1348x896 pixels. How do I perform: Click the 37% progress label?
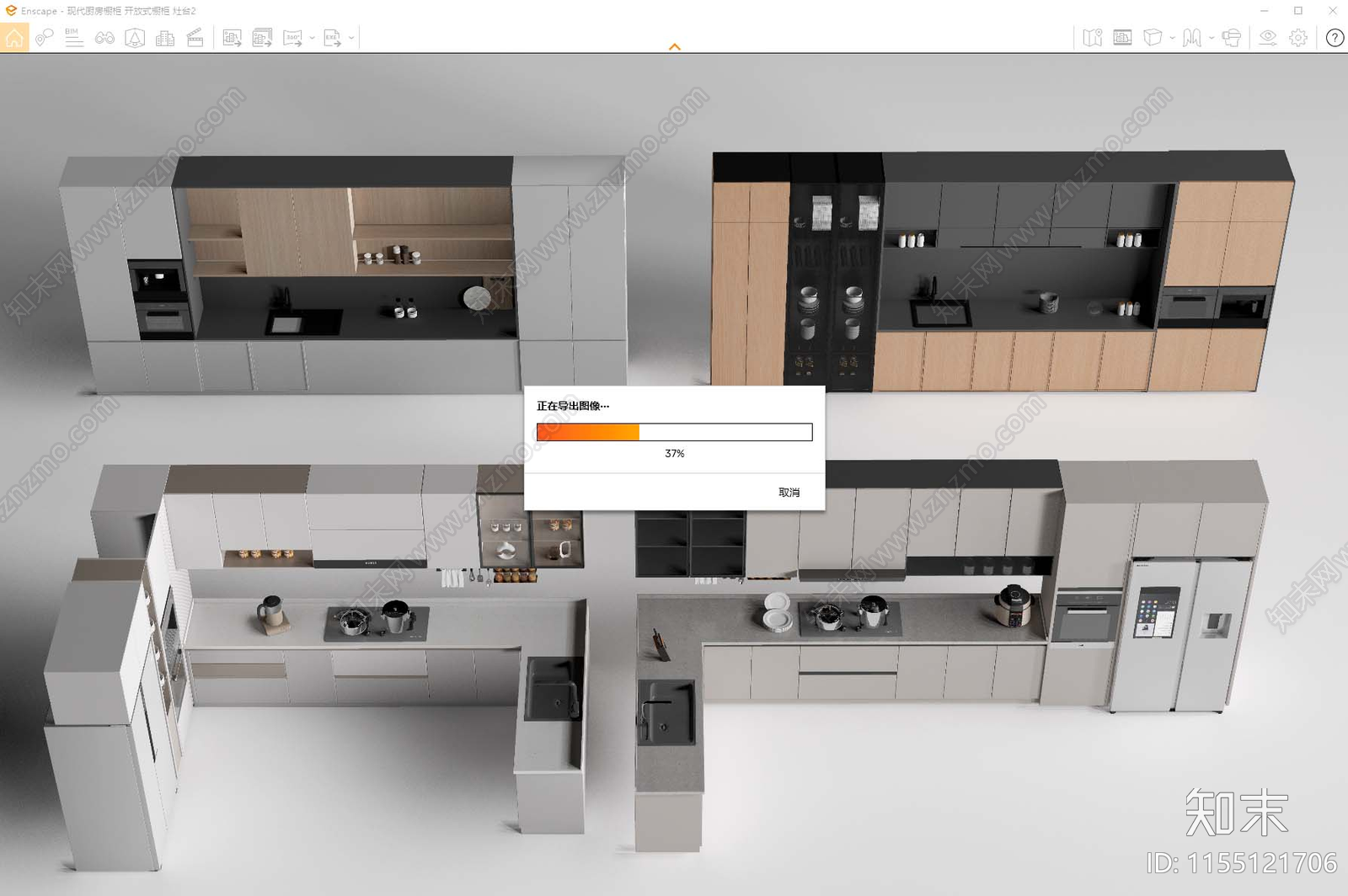(674, 453)
